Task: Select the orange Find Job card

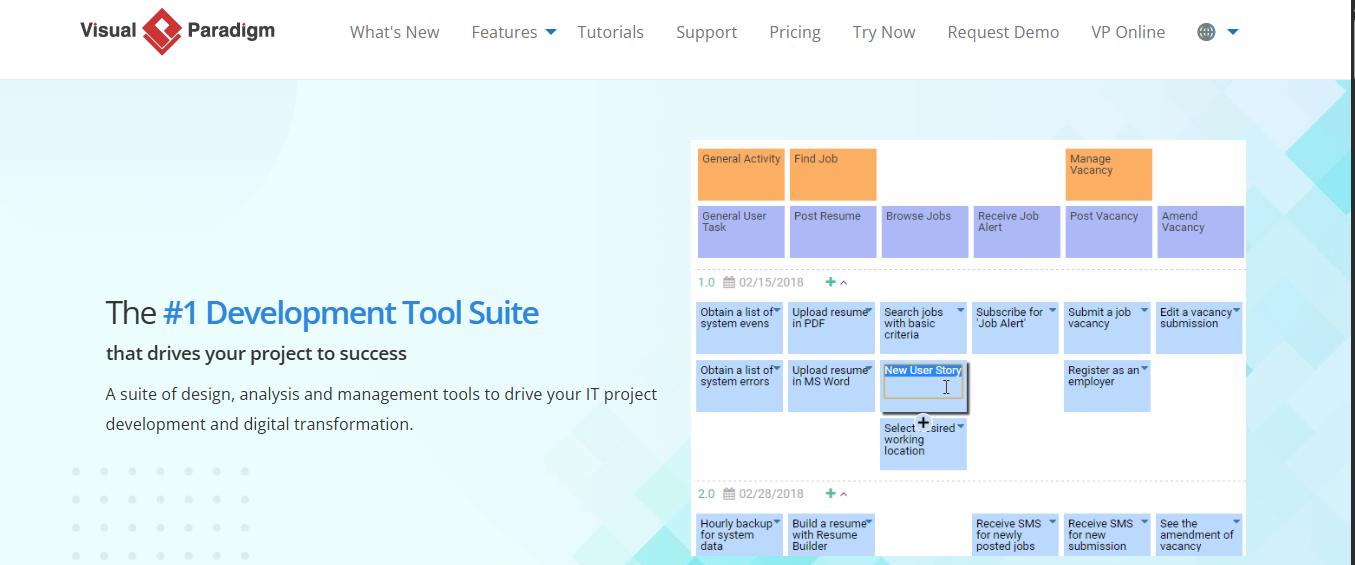Action: (x=833, y=175)
